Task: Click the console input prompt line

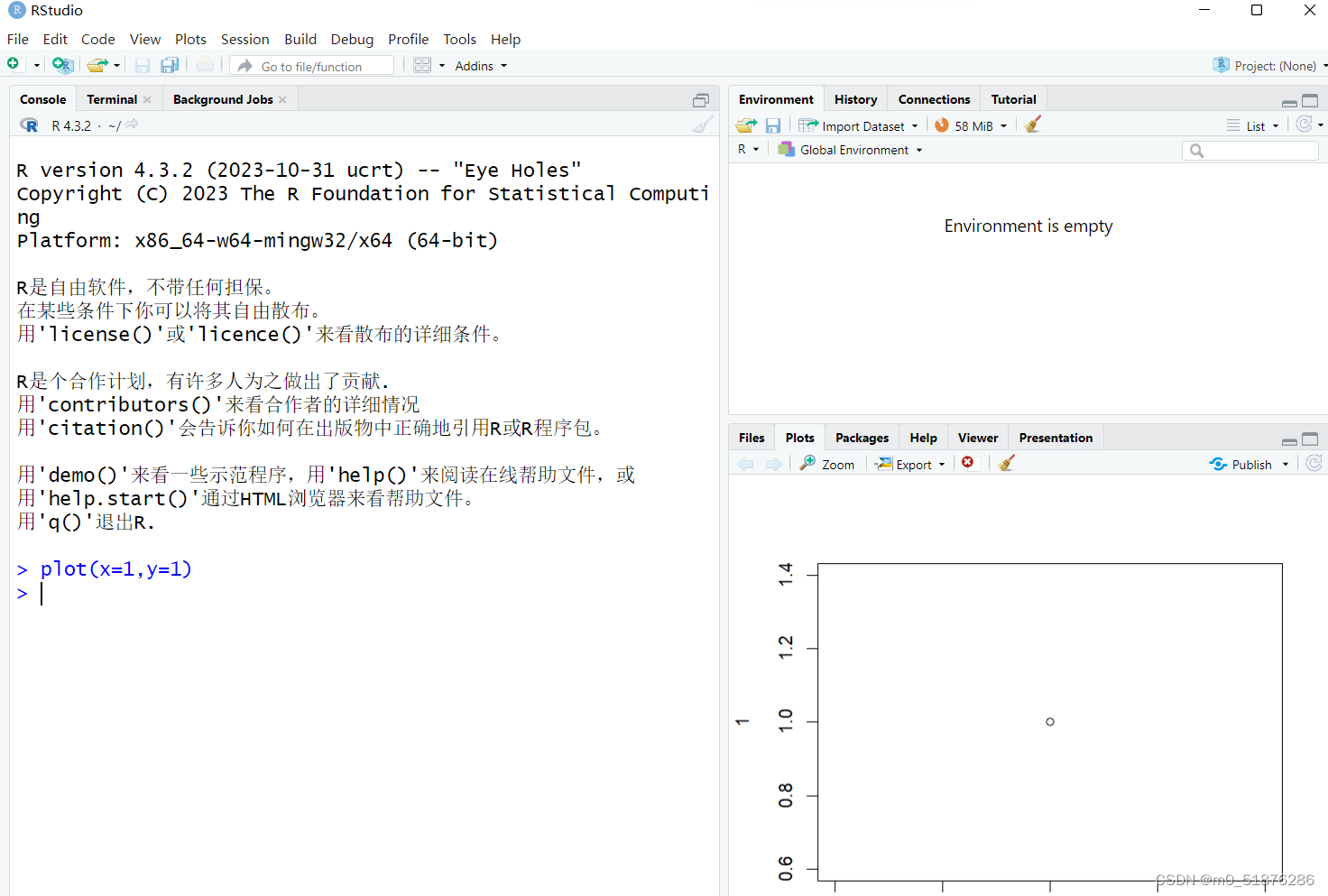Action: [364, 593]
